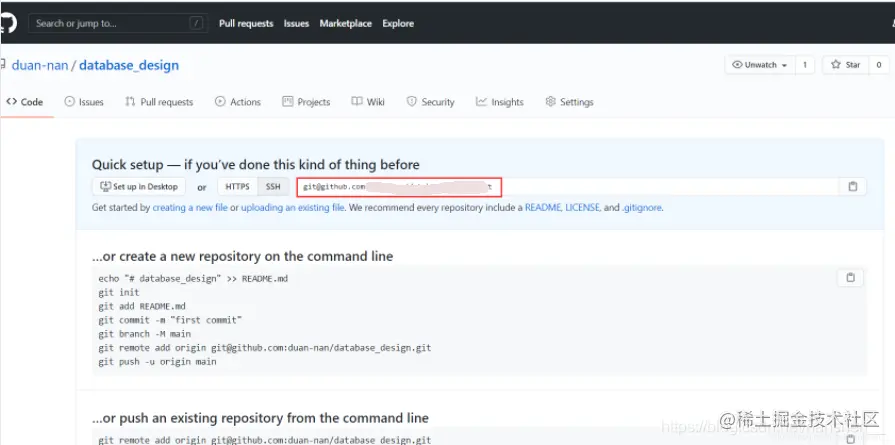Image resolution: width=895 pixels, height=445 pixels.
Task: Open the Security tab
Action: [x=430, y=102]
